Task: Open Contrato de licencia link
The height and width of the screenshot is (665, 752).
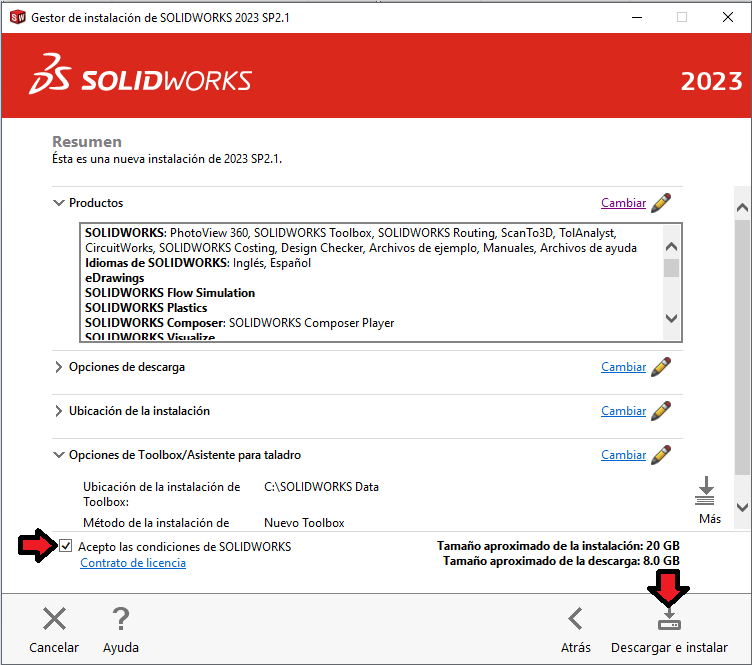Action: point(133,563)
